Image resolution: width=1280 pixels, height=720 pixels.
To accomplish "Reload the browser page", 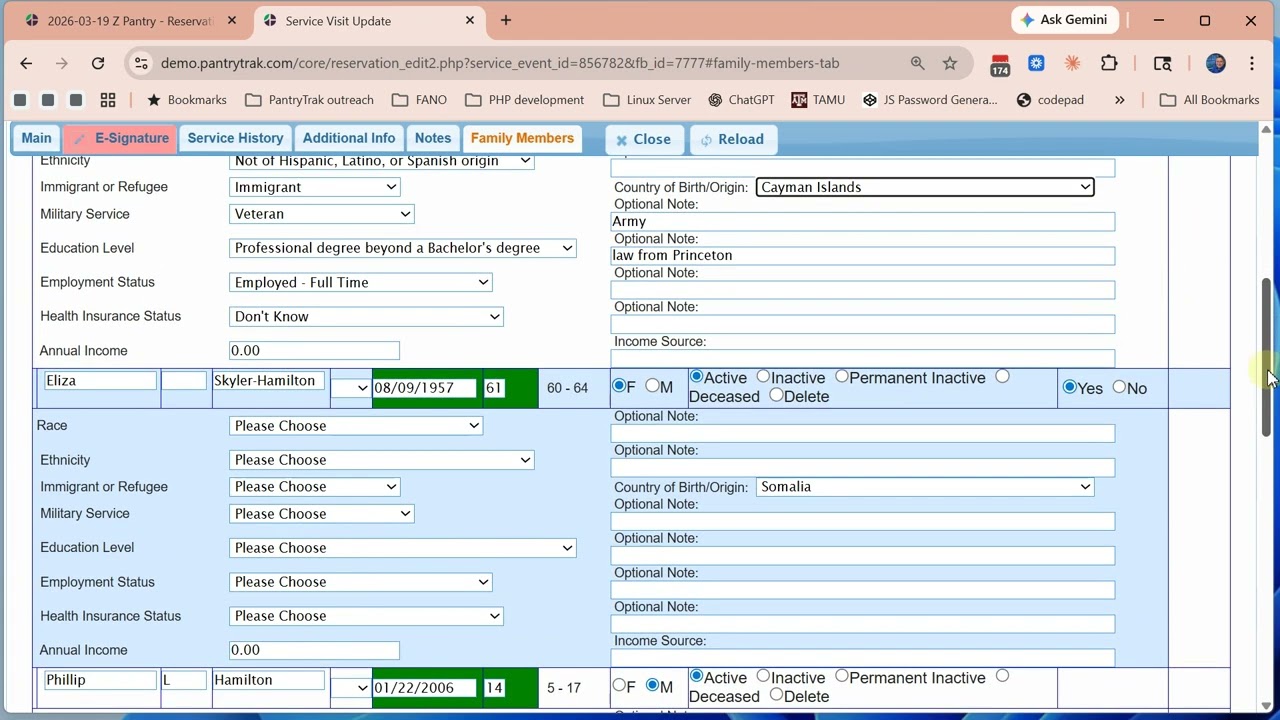I will tap(98, 63).
